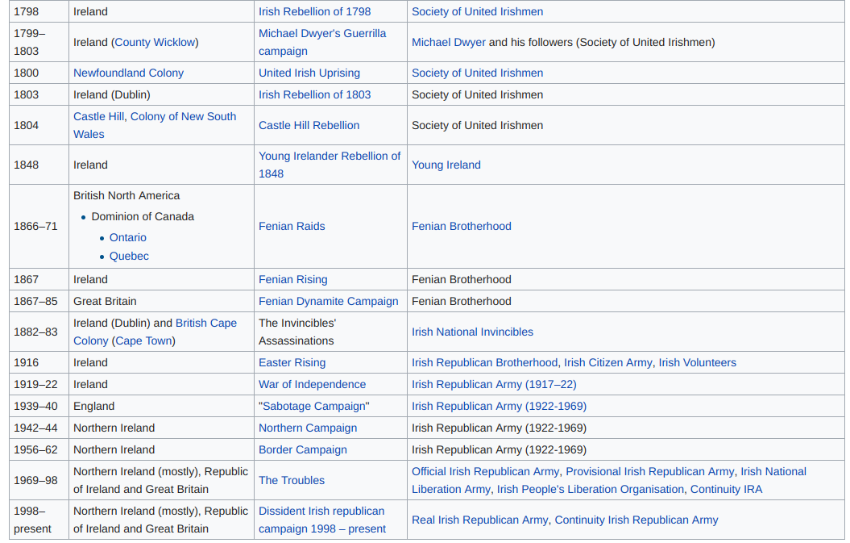This screenshot has width=850, height=543.
Task: Click Irish Republican Army (1917–22) link
Action: pos(494,384)
